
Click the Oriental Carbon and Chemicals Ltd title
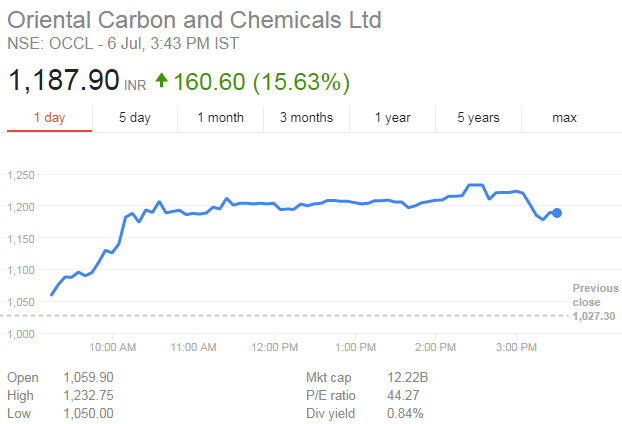(194, 20)
